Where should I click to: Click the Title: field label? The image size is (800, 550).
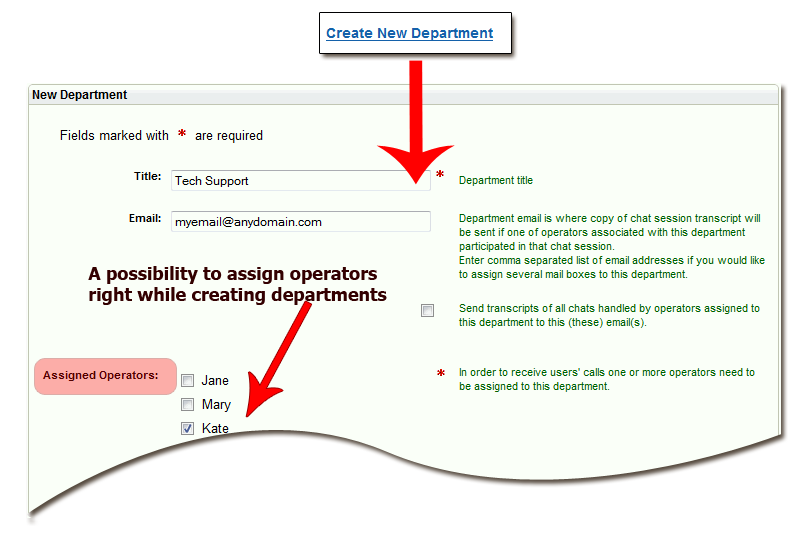147,176
